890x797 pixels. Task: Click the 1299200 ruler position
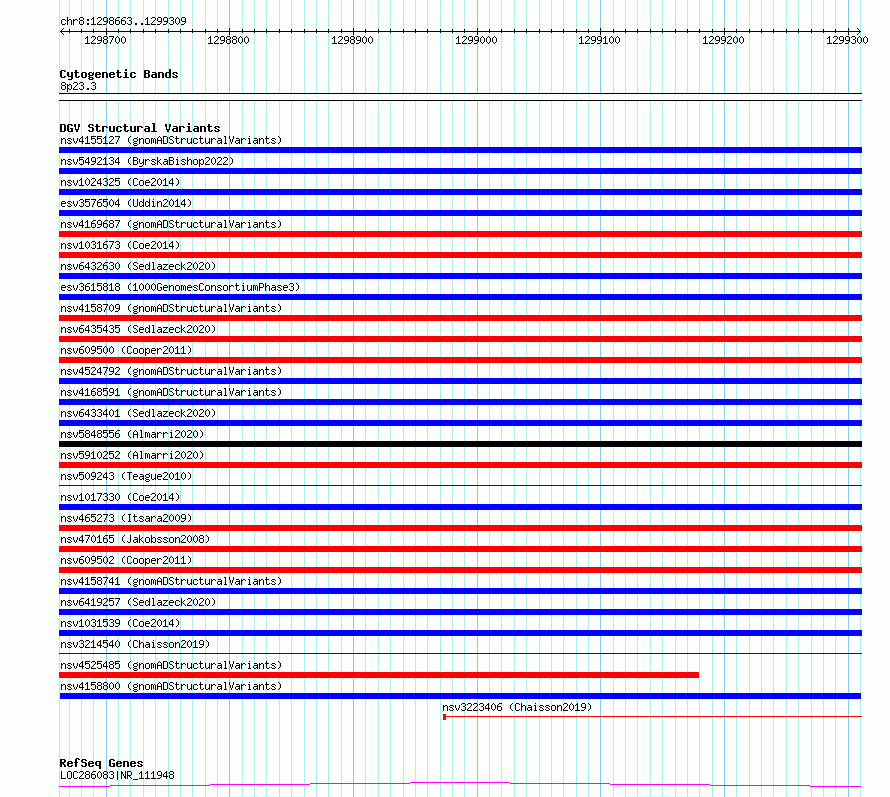pyautogui.click(x=723, y=40)
